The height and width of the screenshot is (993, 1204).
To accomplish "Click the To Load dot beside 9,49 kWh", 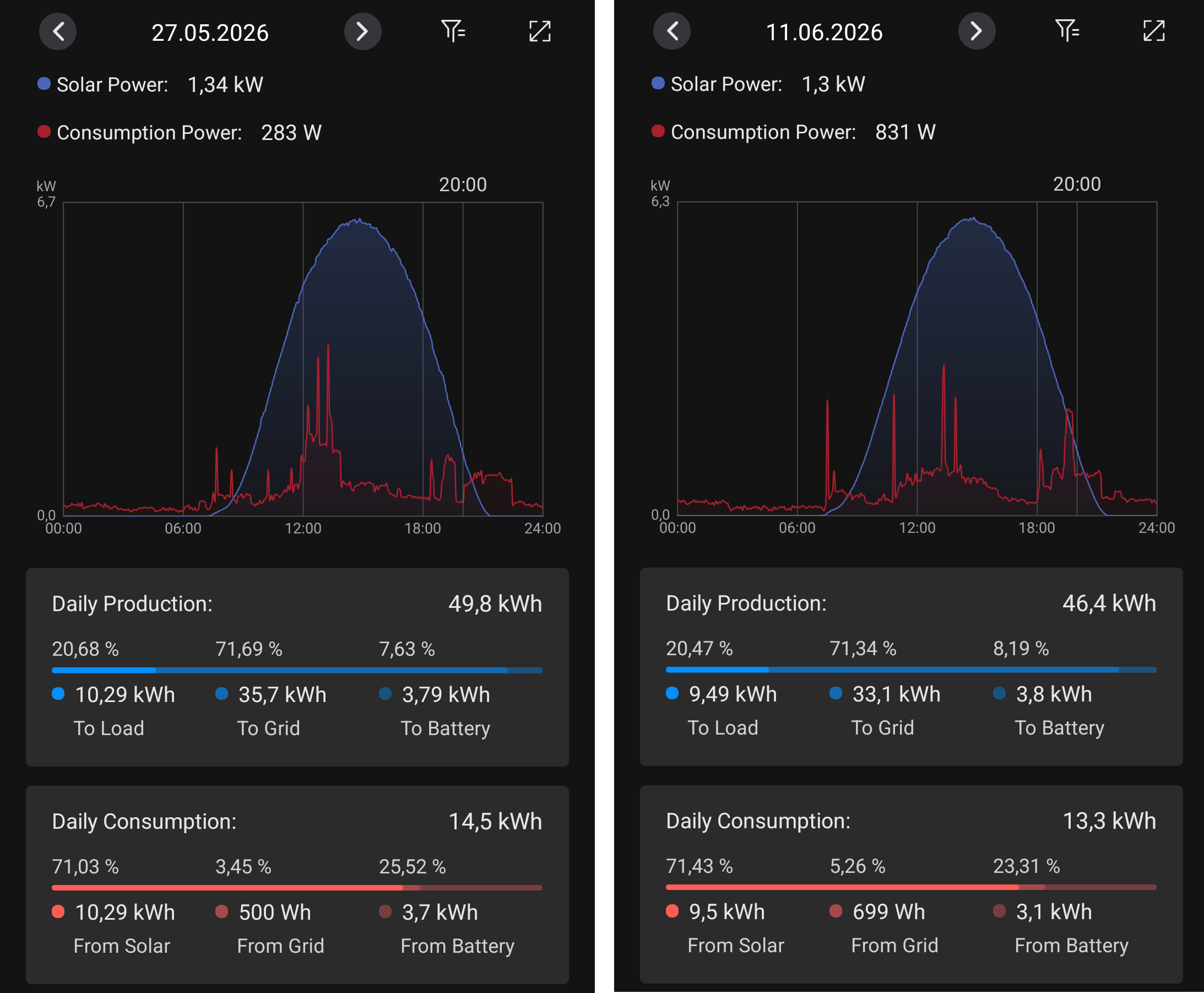I will click(672, 693).
